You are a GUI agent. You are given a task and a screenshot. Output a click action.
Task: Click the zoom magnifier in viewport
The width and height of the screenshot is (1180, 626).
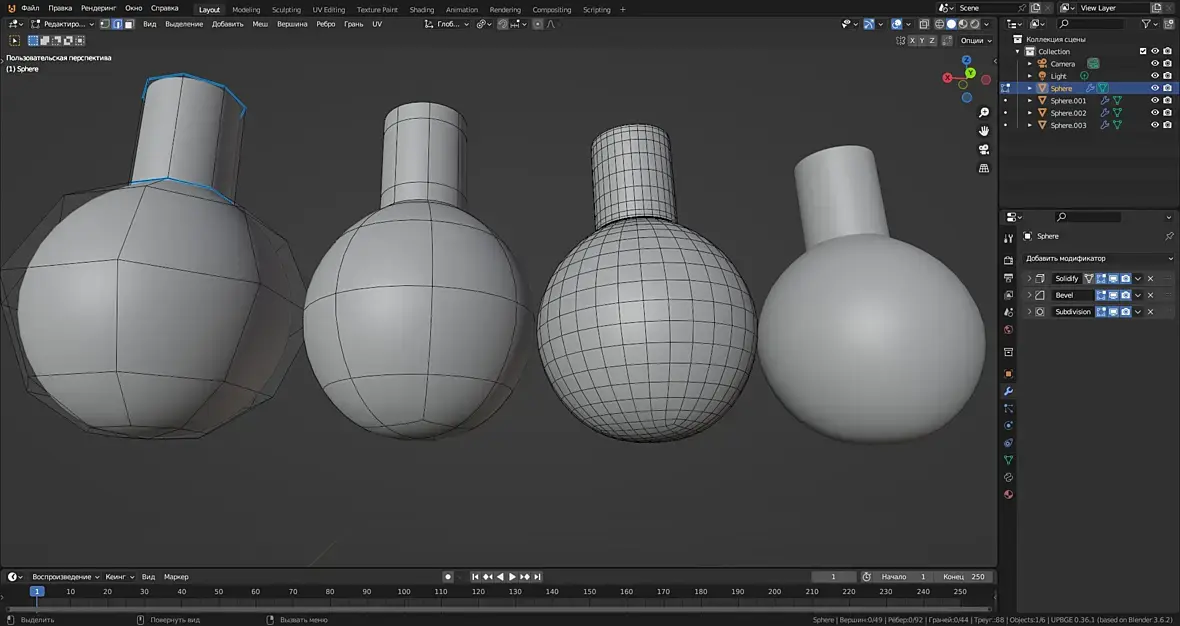coord(984,112)
